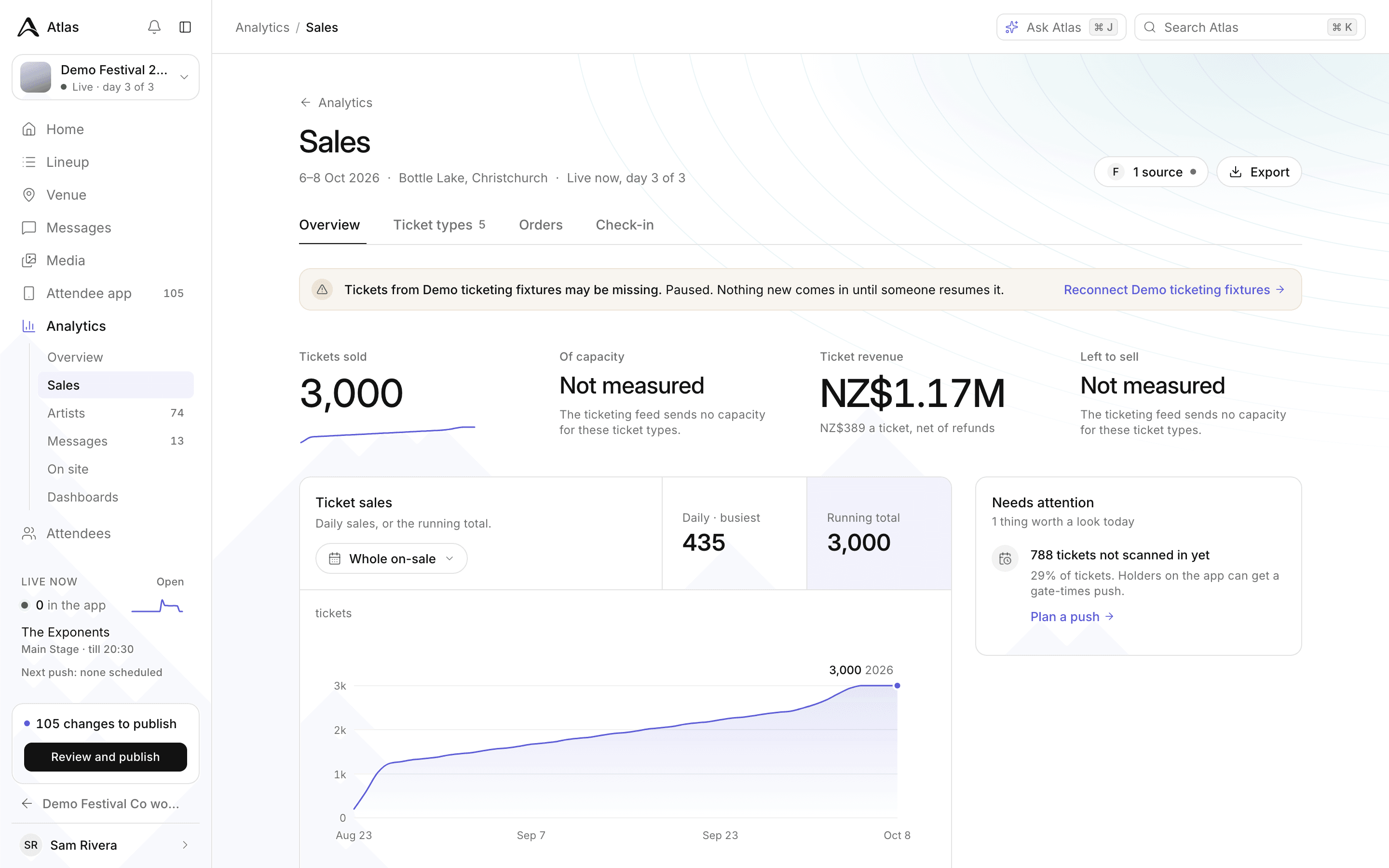The width and height of the screenshot is (1389, 868).
Task: Click the Ask Atlas sparkle button
Action: tap(1061, 27)
